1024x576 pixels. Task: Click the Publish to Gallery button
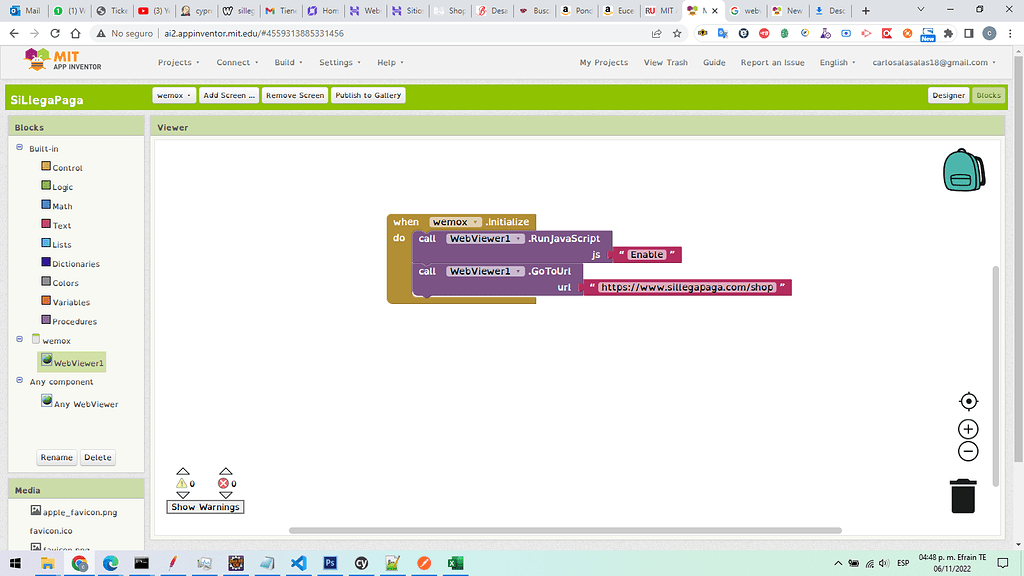(368, 95)
